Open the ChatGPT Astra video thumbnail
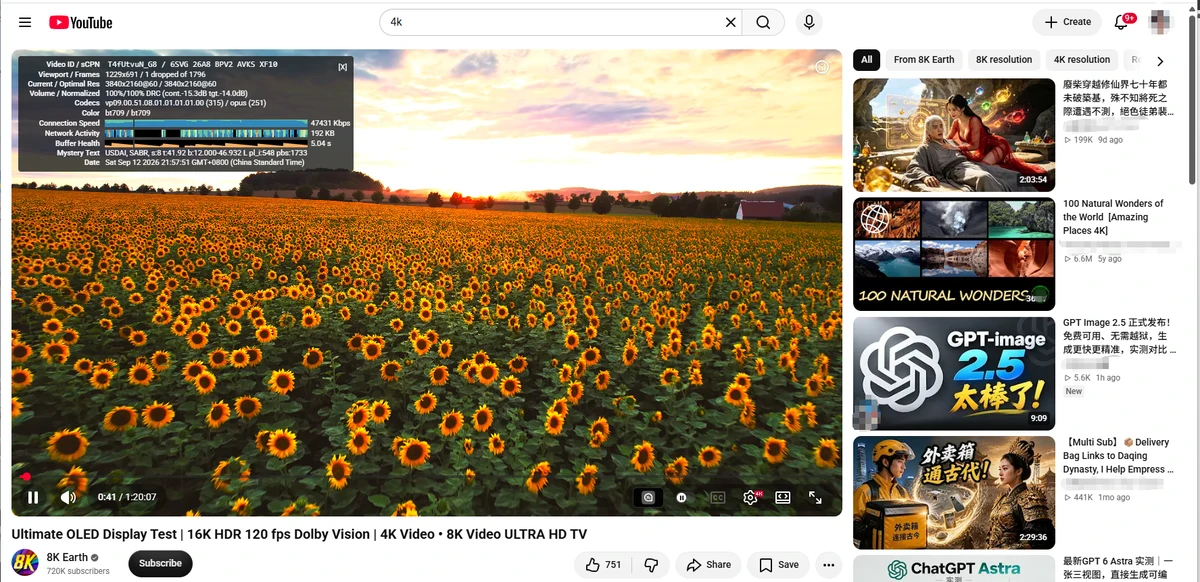1200x582 pixels. (954, 568)
